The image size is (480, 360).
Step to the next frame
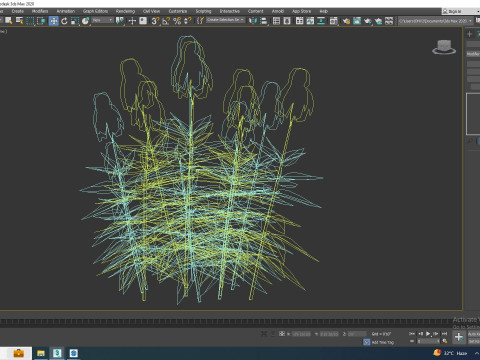[x=436, y=334]
